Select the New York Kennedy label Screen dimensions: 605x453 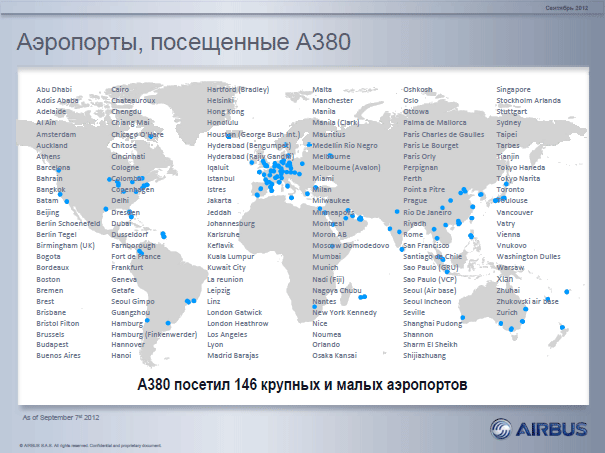pos(344,312)
